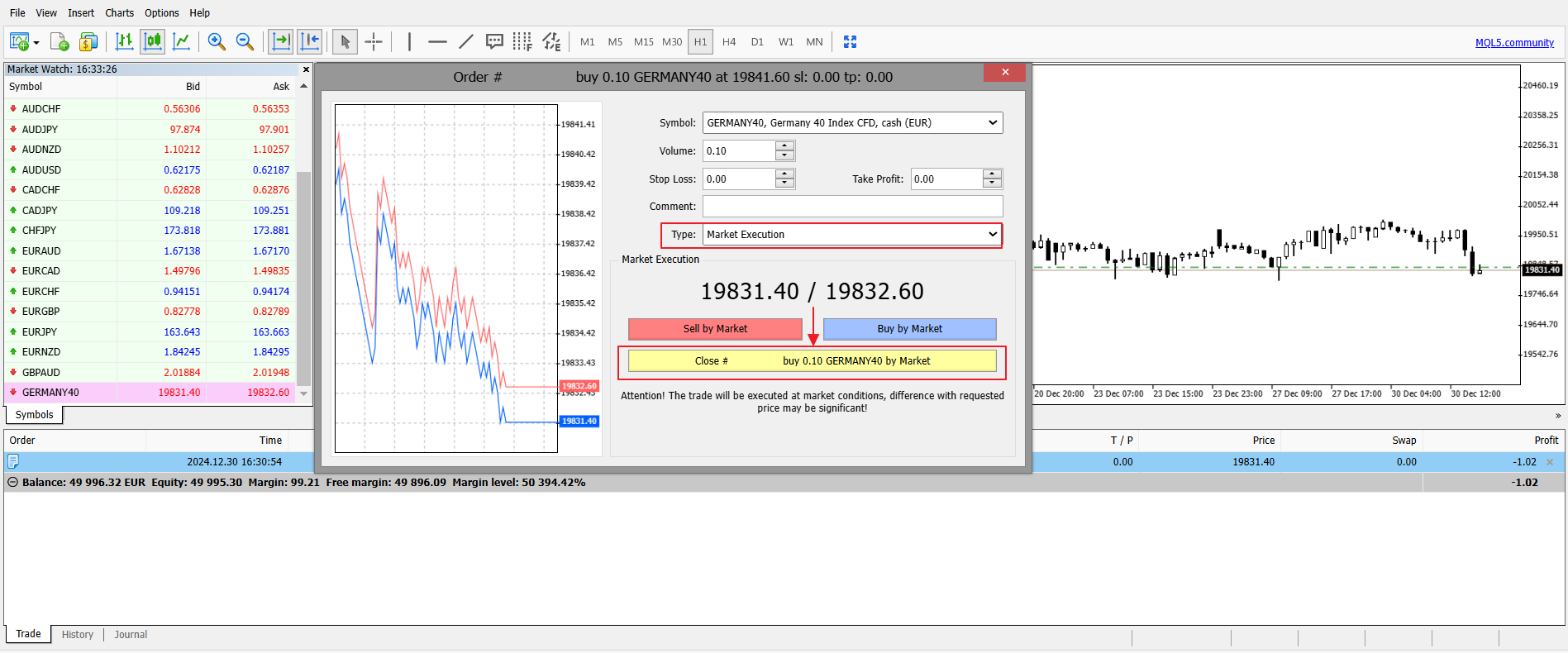
Task: Select the crosshair tool
Action: click(374, 41)
